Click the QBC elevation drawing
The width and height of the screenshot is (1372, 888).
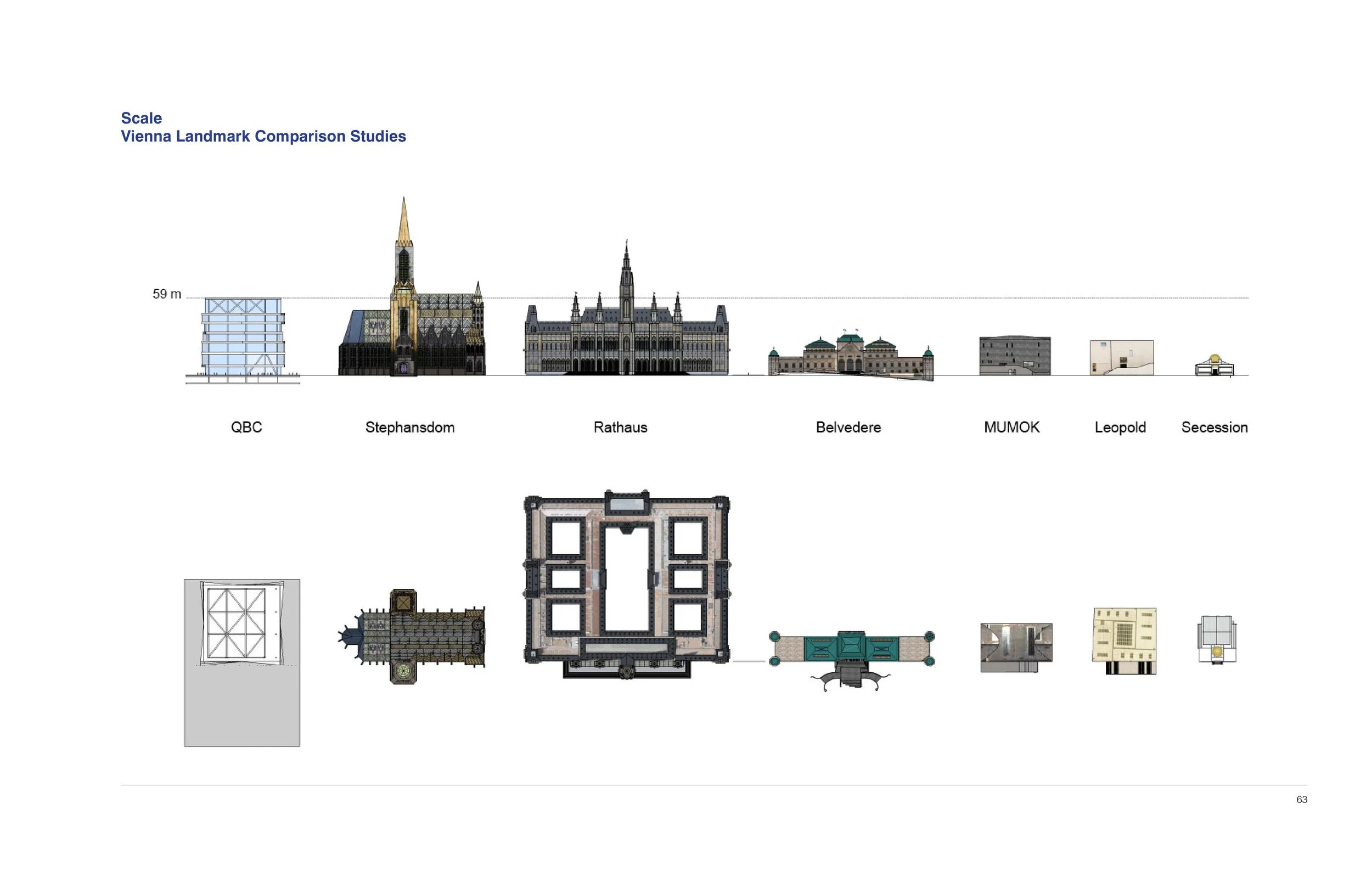[243, 338]
